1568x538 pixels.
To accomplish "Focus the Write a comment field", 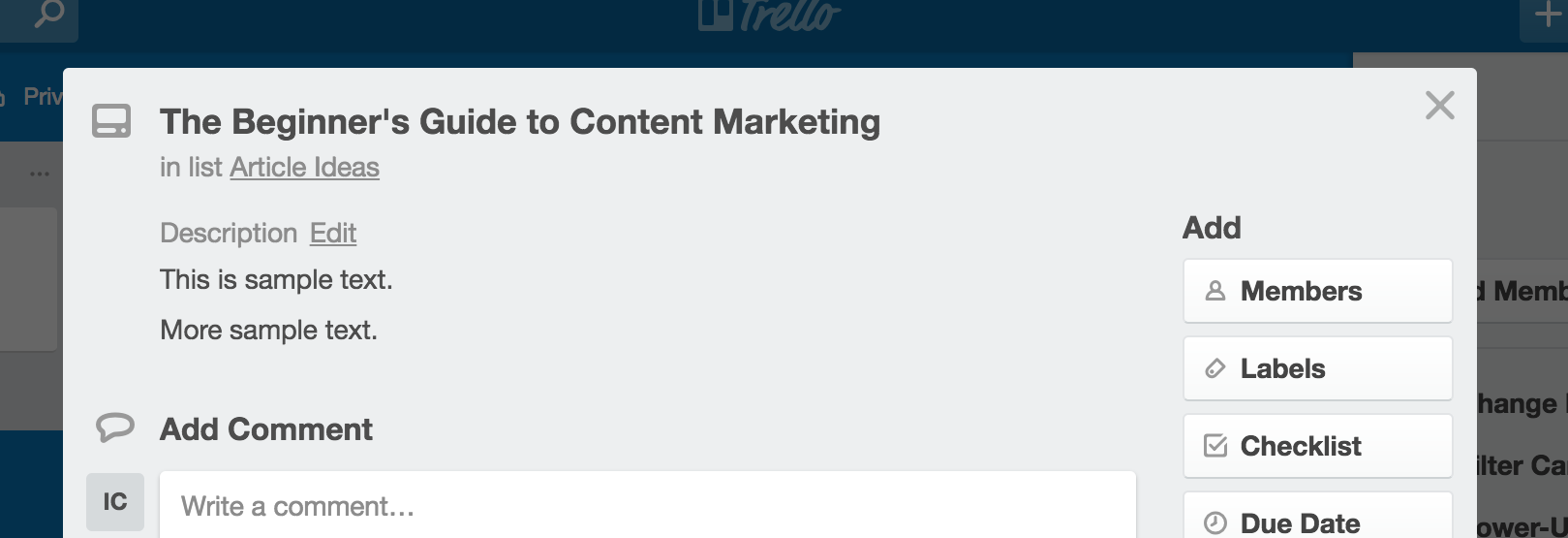I will [x=647, y=505].
